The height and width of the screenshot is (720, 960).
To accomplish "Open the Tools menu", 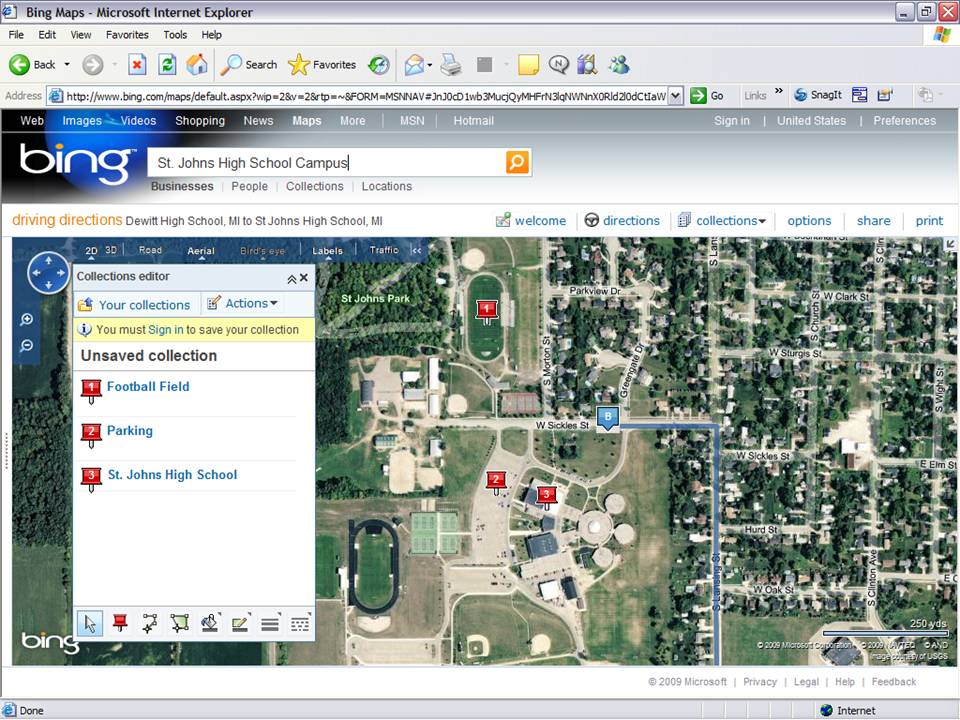I will click(x=175, y=35).
